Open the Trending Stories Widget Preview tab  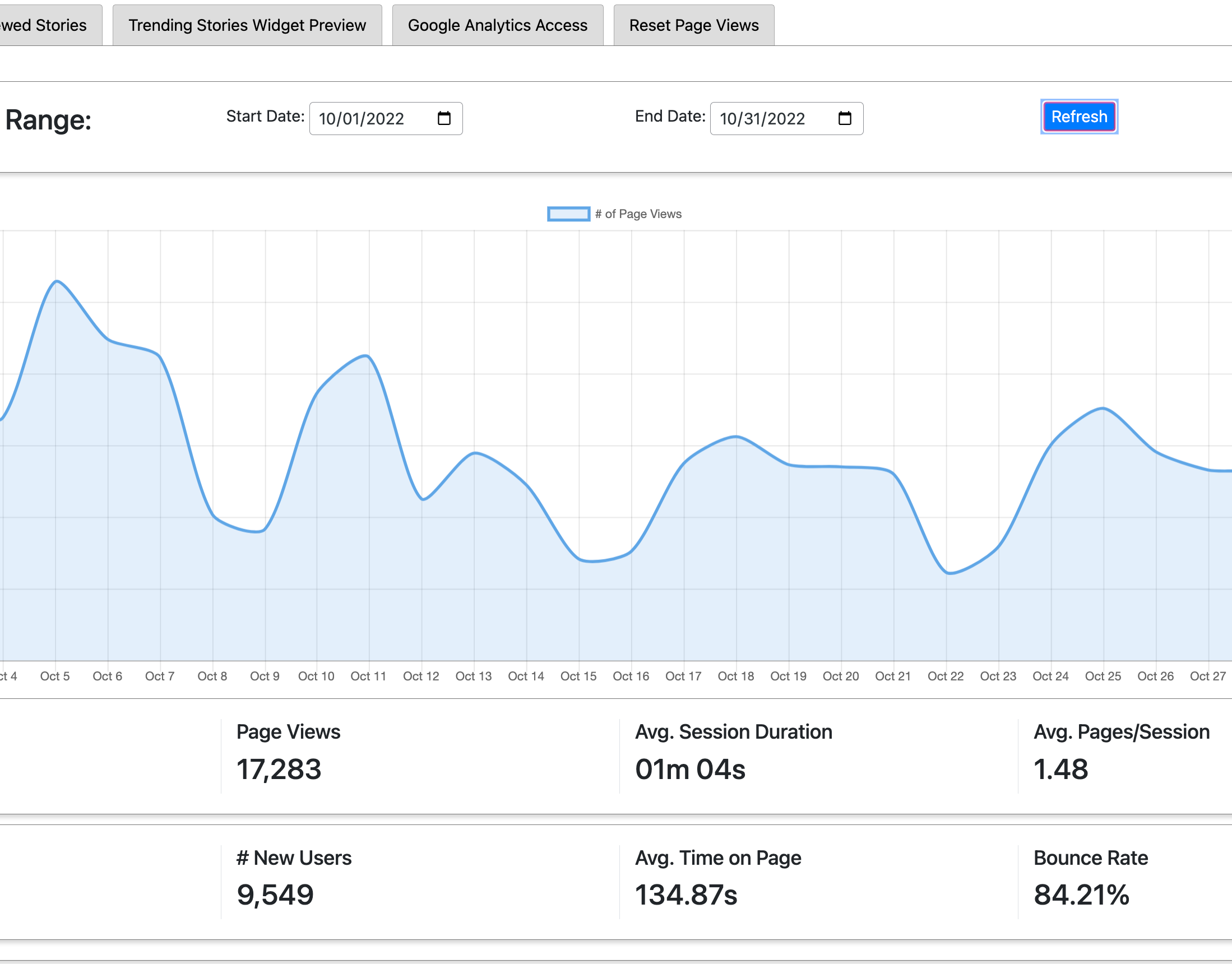click(x=247, y=25)
